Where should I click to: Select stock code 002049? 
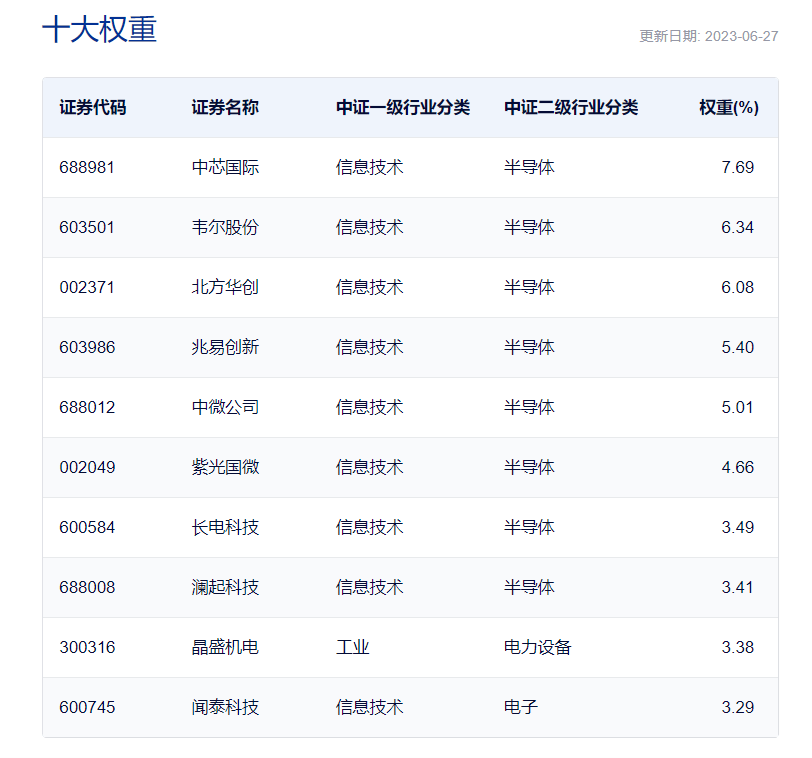click(x=87, y=468)
